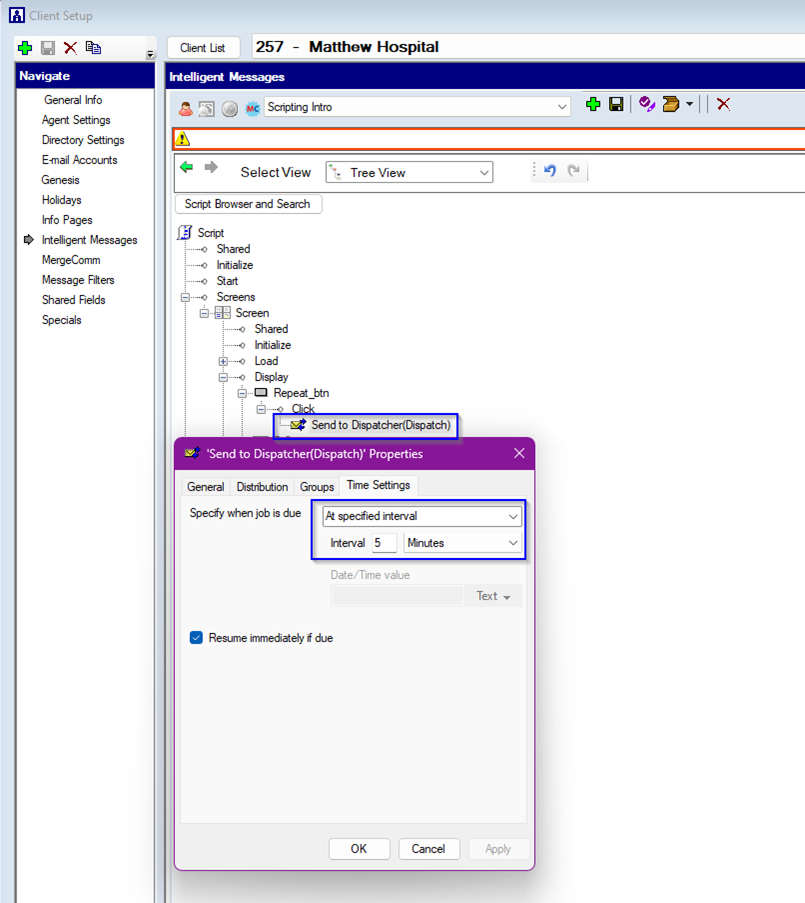Open the Scripting Intro script dropdown

click(x=561, y=107)
